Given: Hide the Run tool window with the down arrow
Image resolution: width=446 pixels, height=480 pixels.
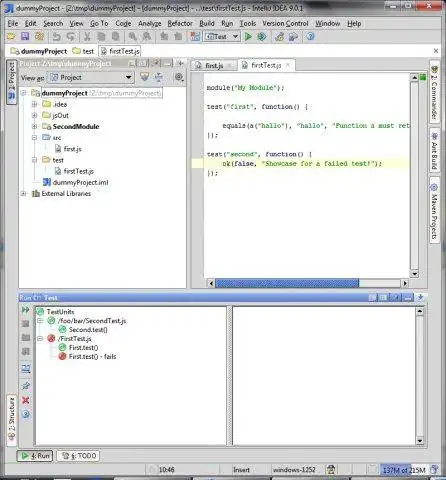Looking at the screenshot, I should (x=420, y=297).
